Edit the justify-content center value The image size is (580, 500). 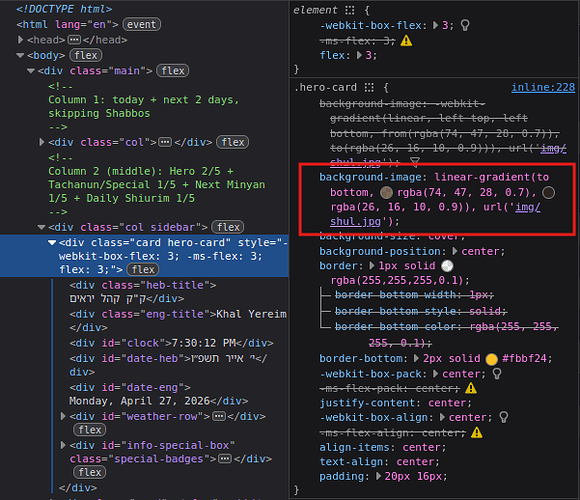pyautogui.click(x=447, y=403)
